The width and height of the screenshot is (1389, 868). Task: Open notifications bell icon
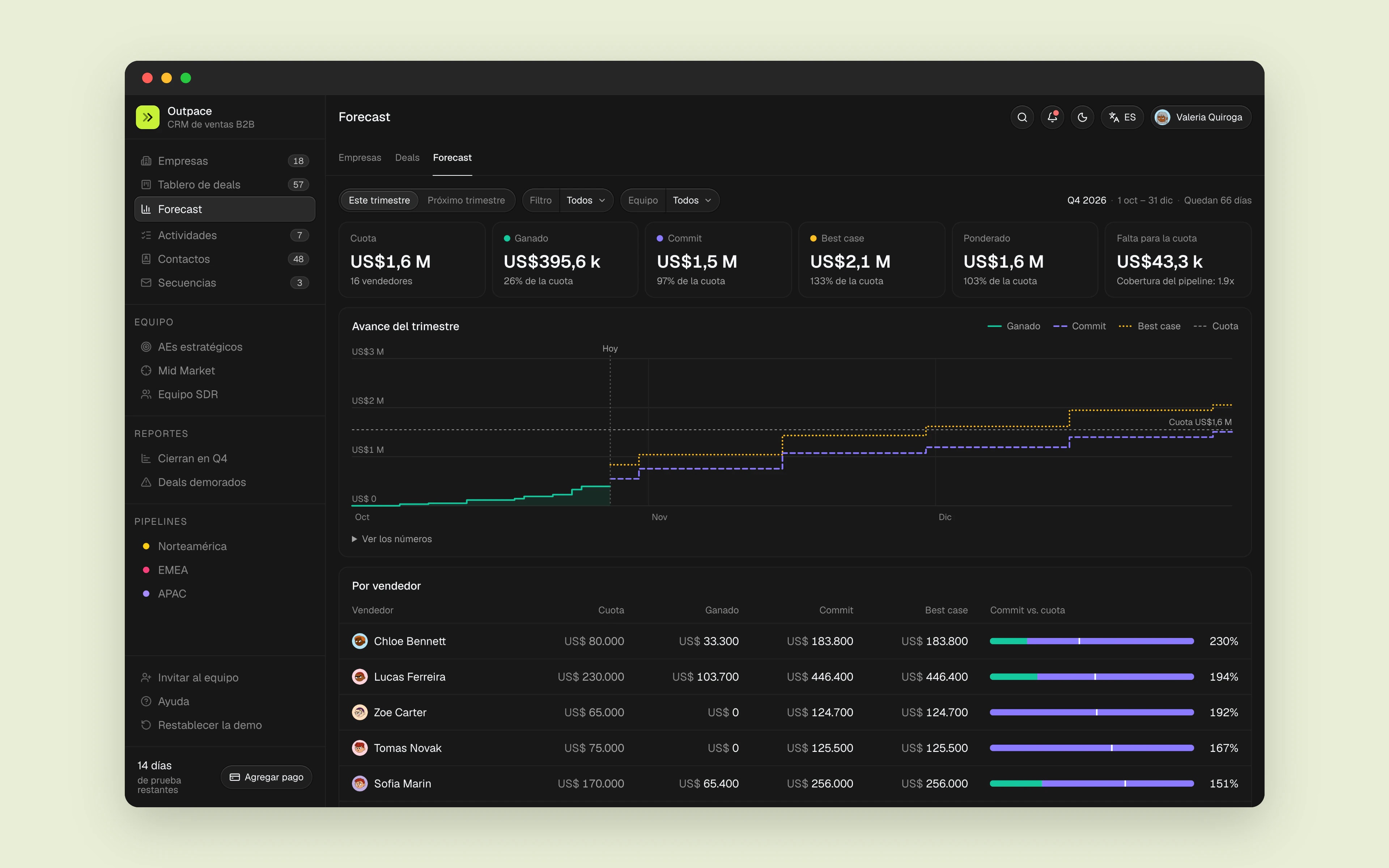pos(1052,117)
